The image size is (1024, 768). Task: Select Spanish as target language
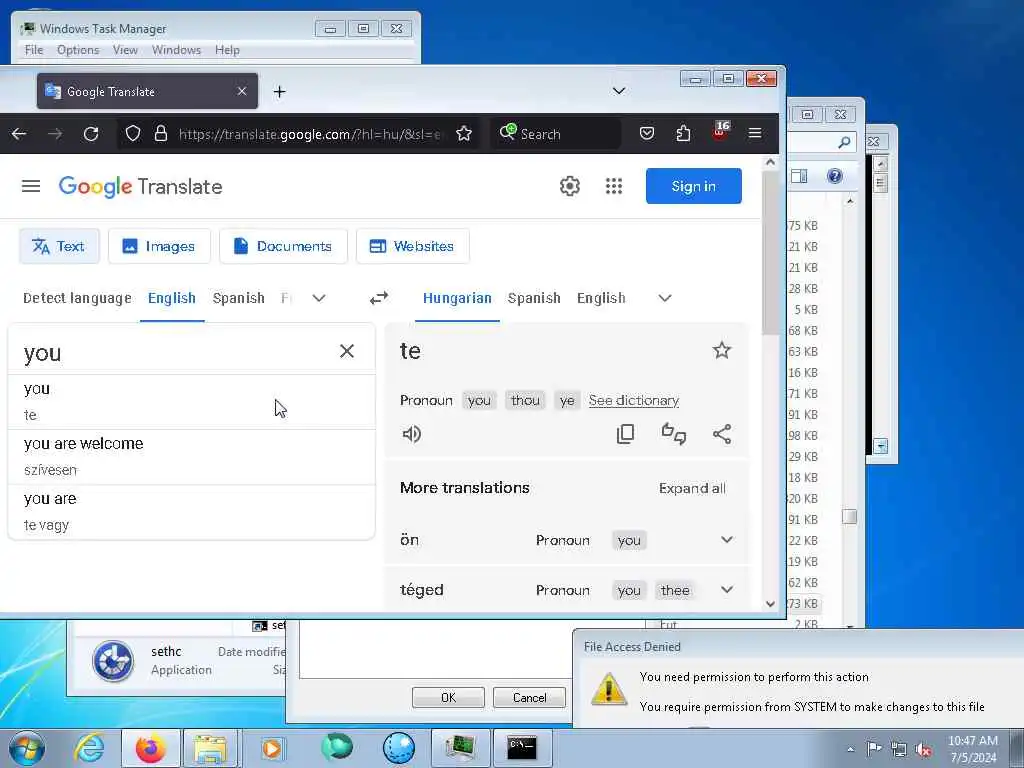click(x=534, y=298)
